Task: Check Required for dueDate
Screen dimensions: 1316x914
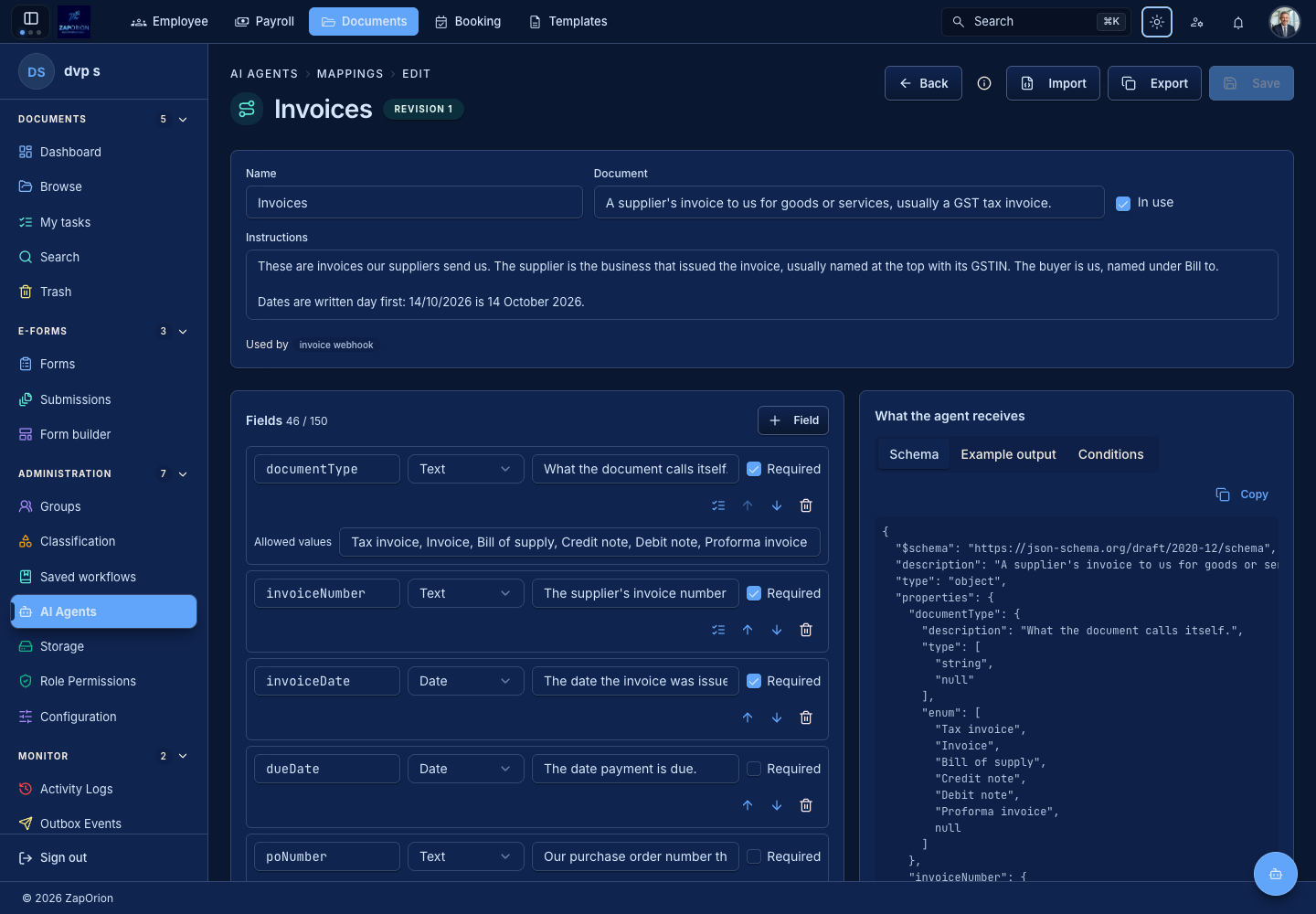Action: [754, 769]
